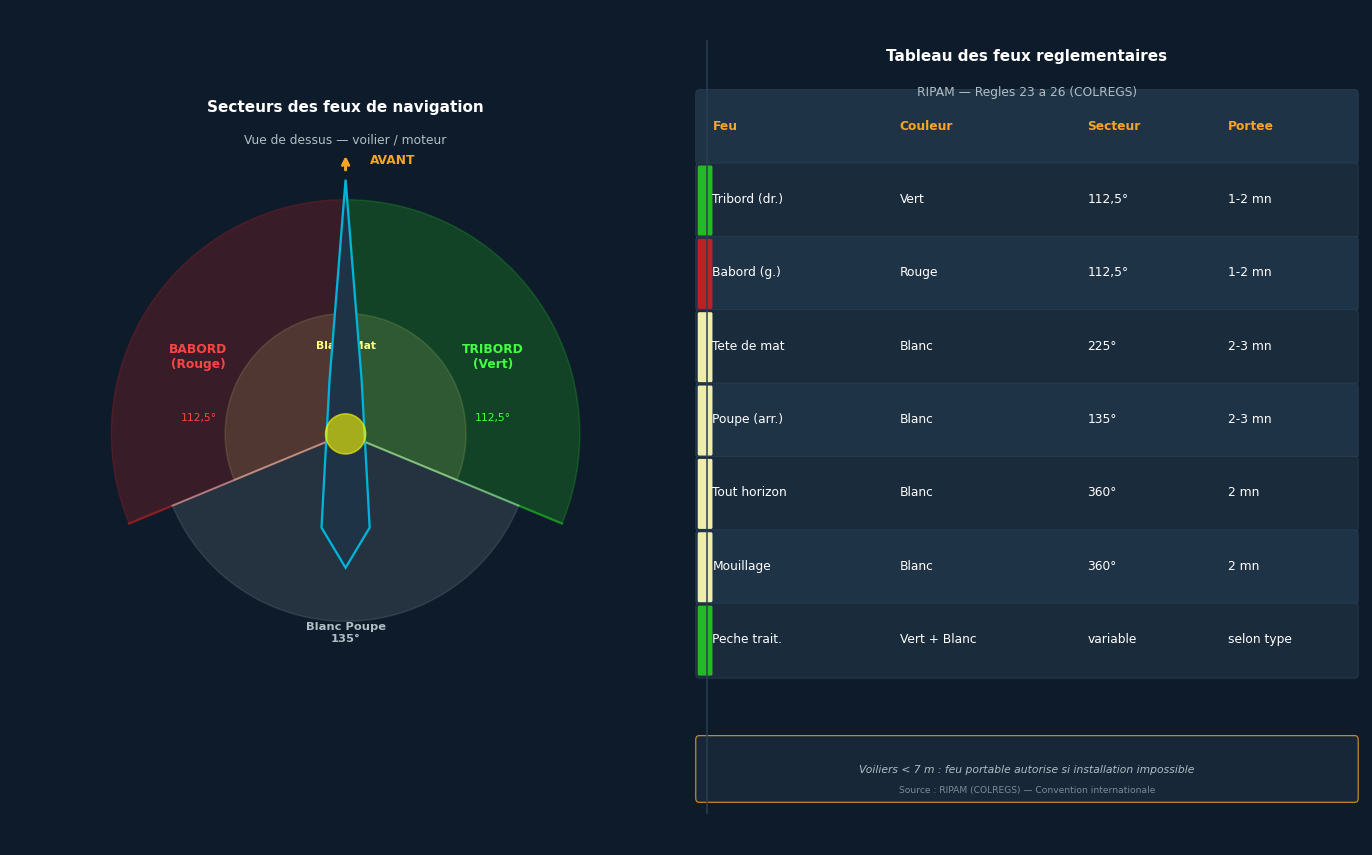Viewport: 1372px width, 855px height.
Task: Select the 'Poupe (arr.)' row label
Action: click(747, 420)
